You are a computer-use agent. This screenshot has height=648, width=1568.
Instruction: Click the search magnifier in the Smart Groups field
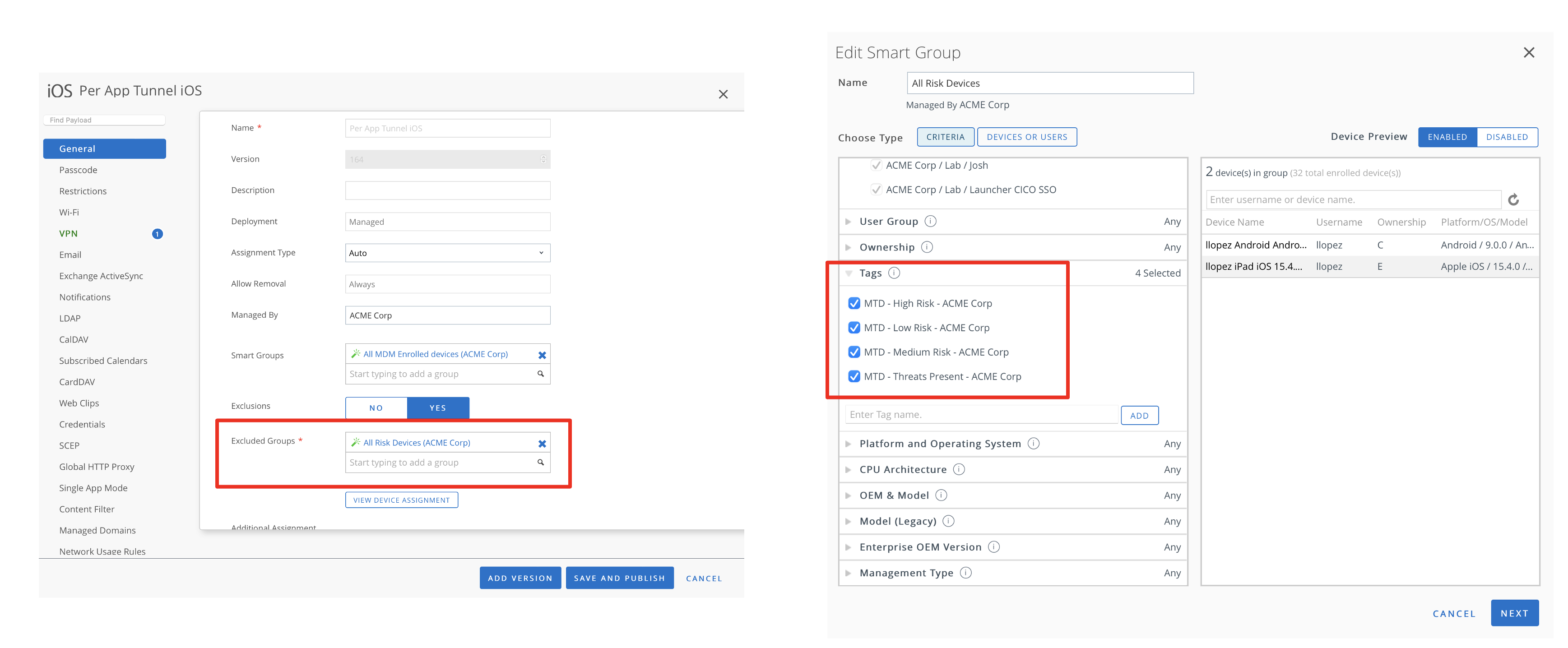pos(540,374)
